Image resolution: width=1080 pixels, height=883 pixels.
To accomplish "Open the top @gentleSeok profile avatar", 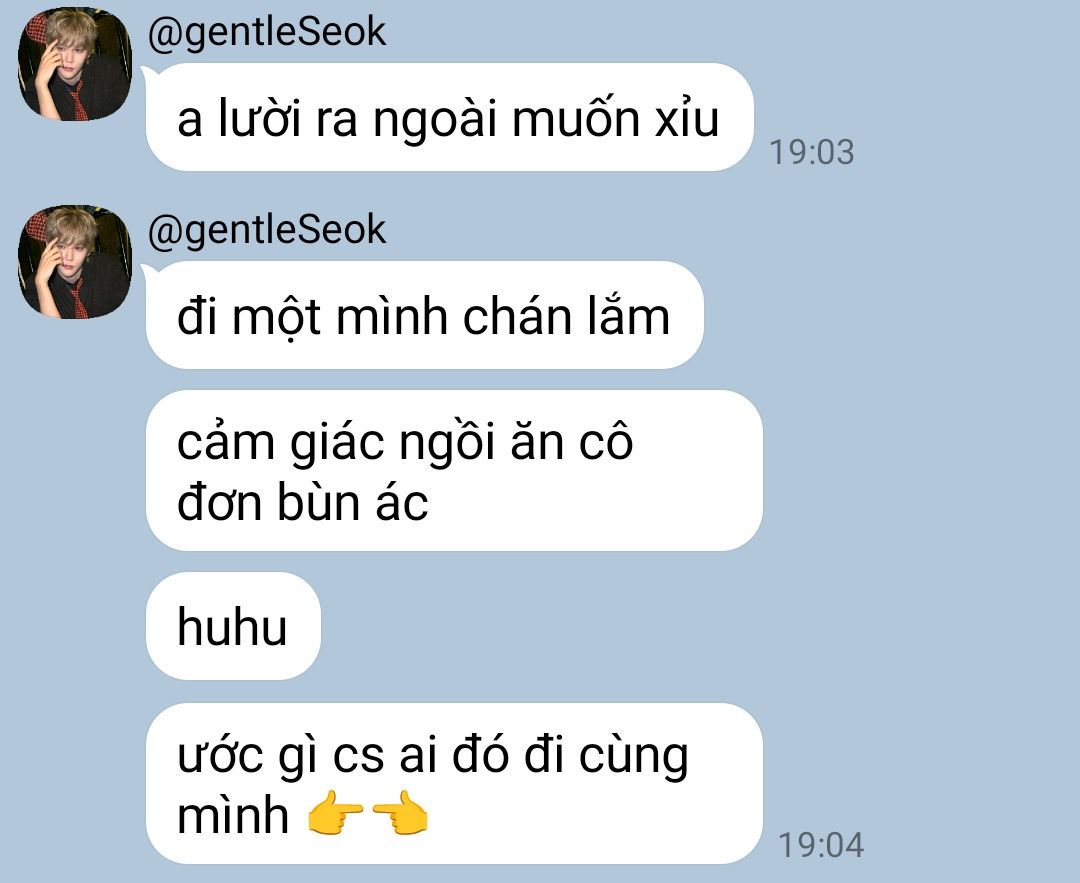I will click(x=74, y=64).
